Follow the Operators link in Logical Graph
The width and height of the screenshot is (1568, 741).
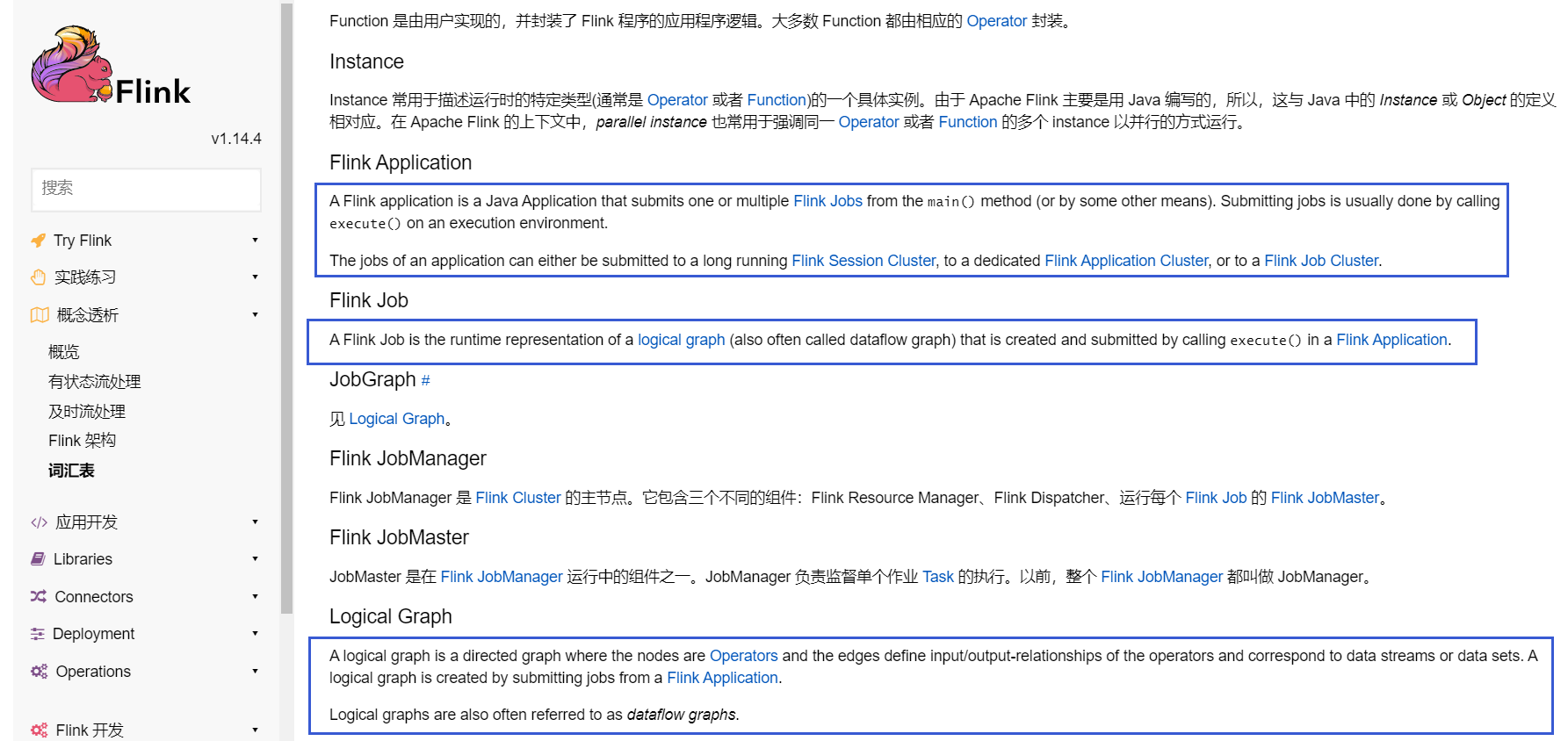click(743, 656)
